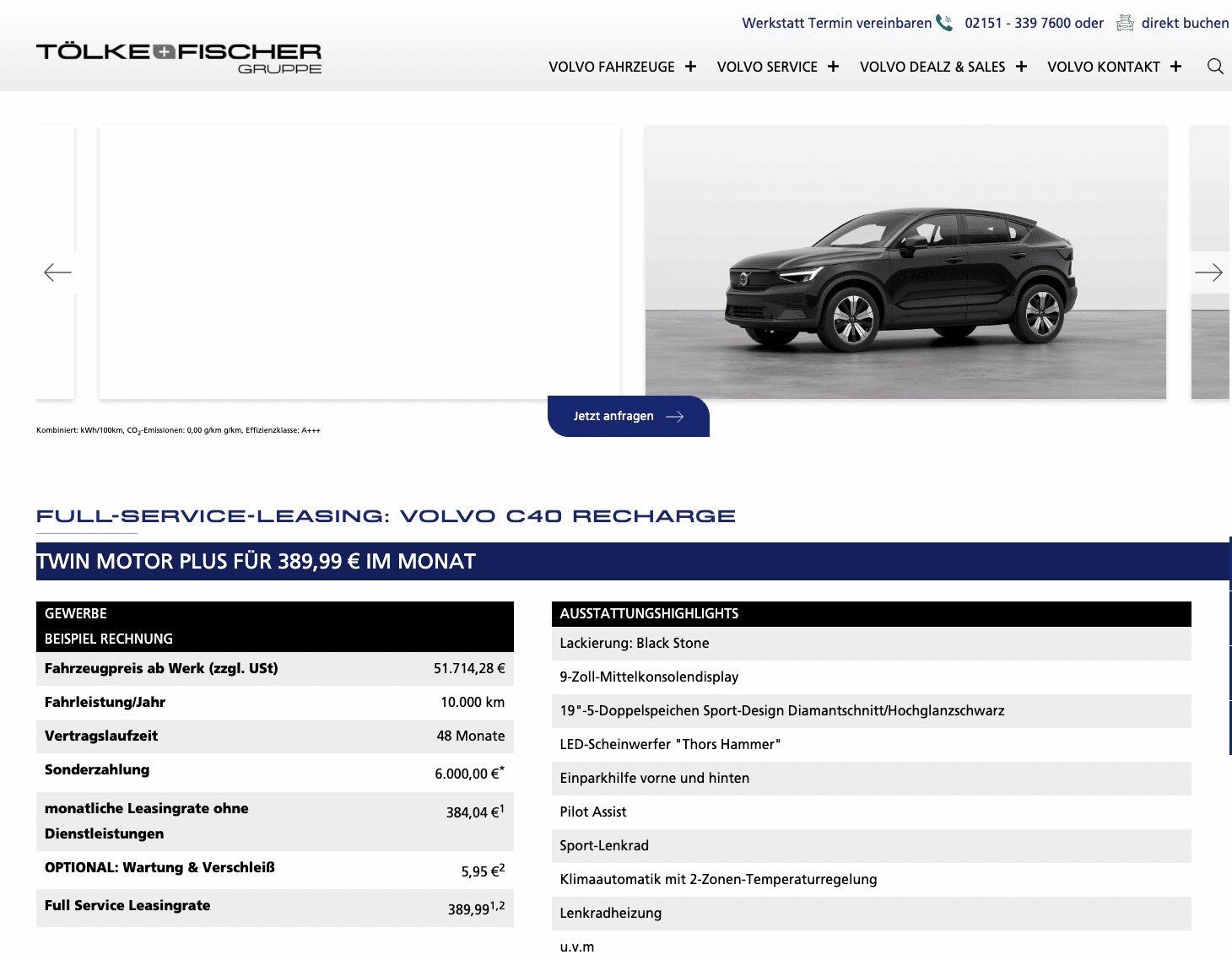Click the AUSSTATTUNGSHIGHLIGHTS header
The image size is (1232, 960).
[x=871, y=613]
